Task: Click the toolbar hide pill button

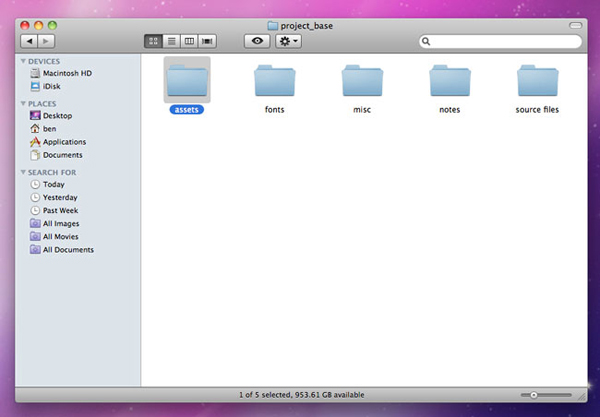Action: (576, 25)
